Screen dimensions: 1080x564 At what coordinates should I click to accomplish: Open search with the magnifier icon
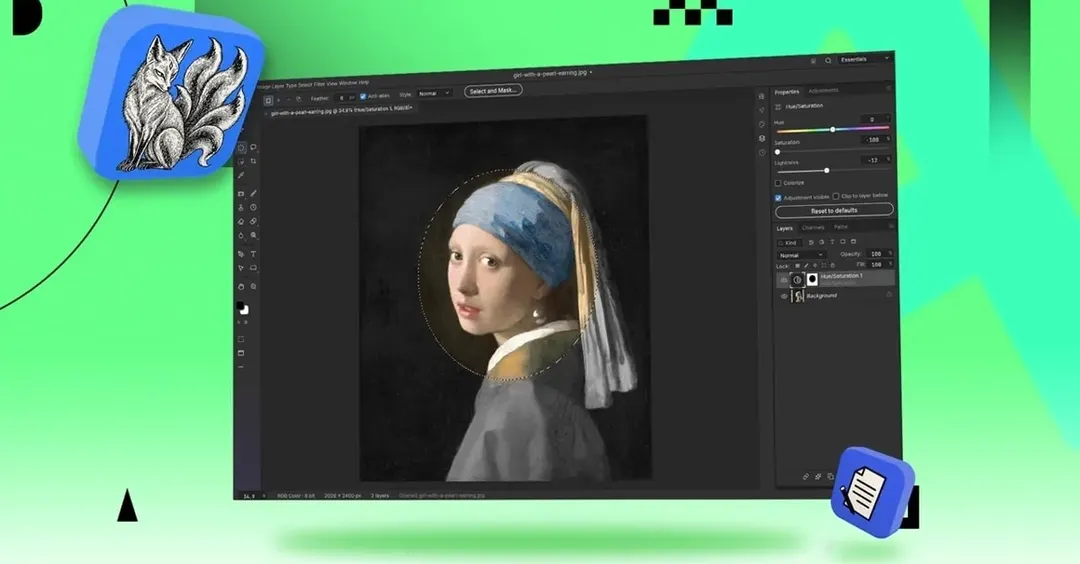tap(828, 61)
